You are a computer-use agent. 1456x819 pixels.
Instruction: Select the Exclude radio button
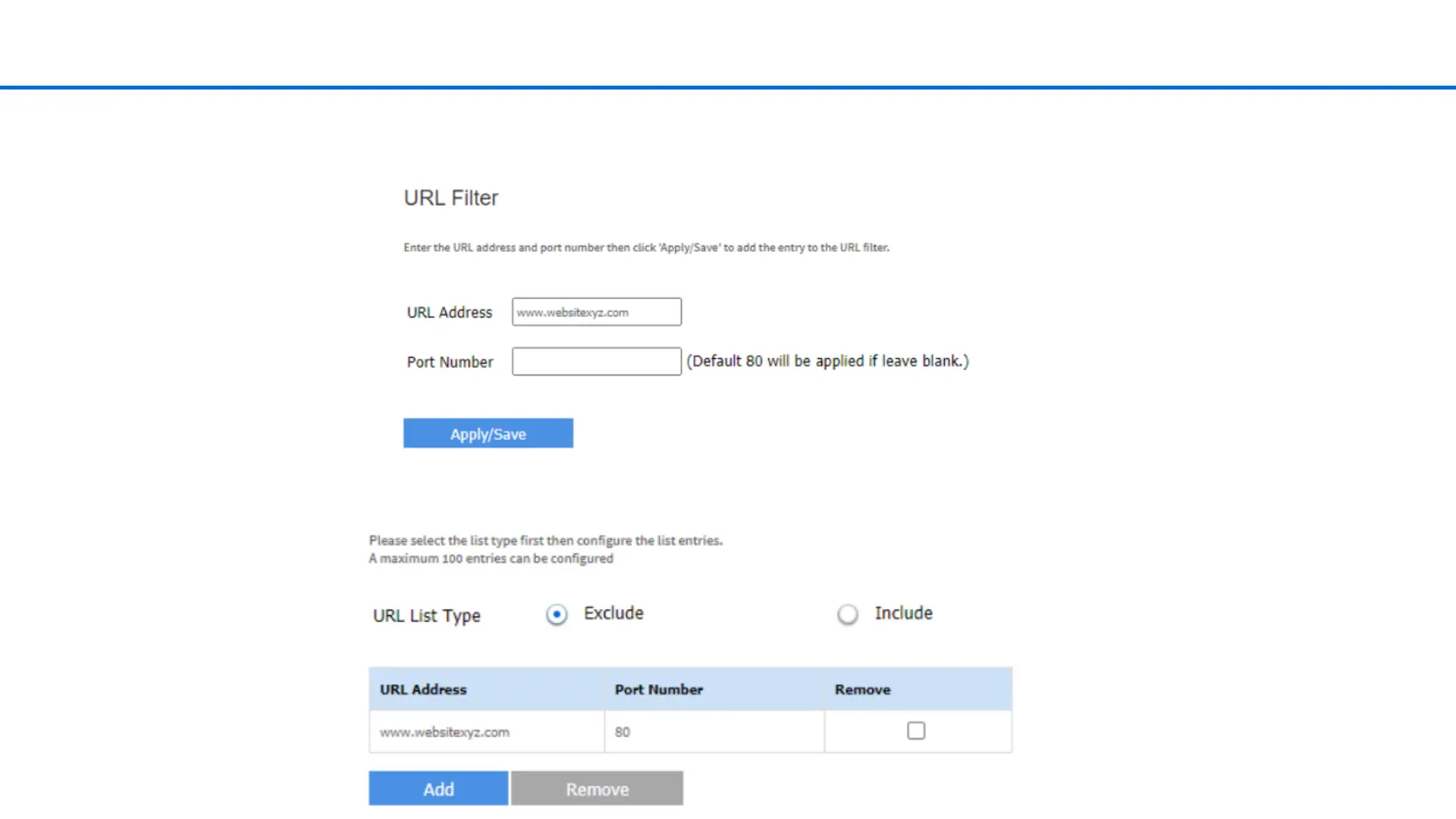[x=557, y=614]
